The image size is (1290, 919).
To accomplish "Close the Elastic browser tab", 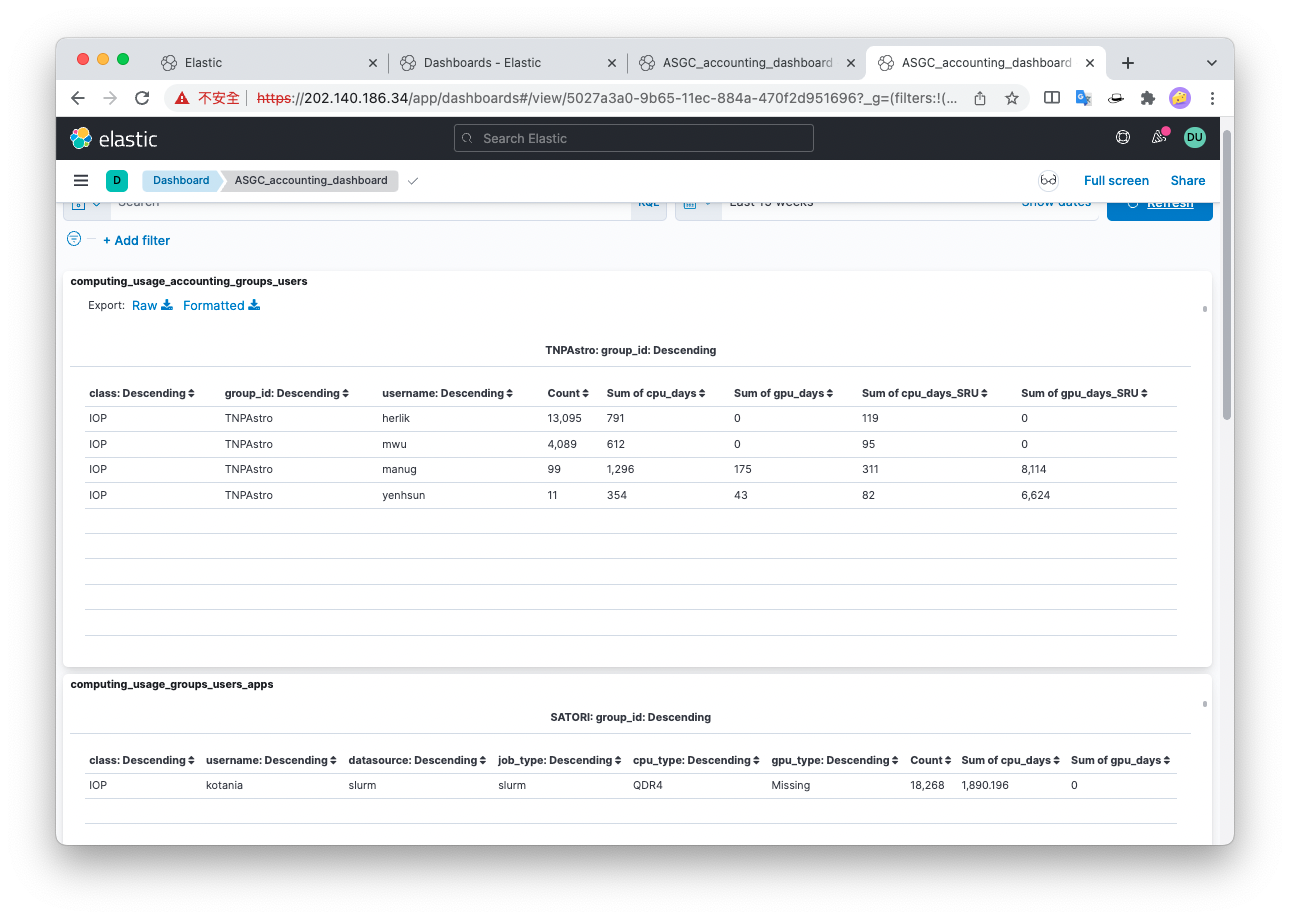I will coord(373,62).
